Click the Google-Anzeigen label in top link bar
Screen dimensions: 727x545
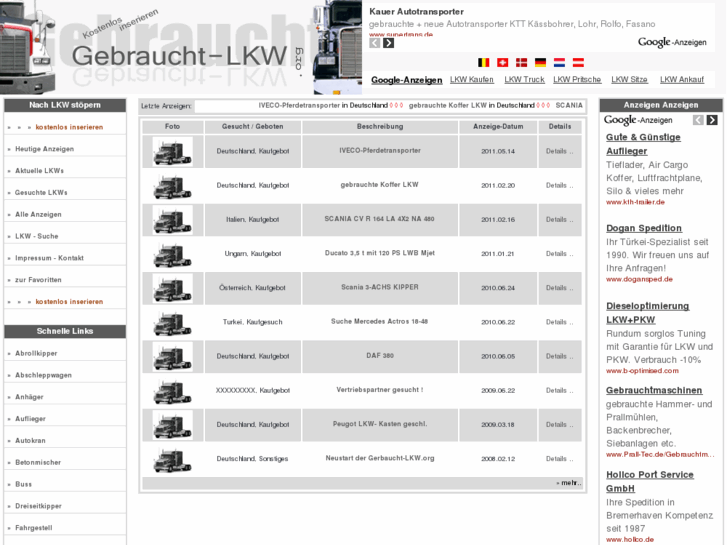407,80
